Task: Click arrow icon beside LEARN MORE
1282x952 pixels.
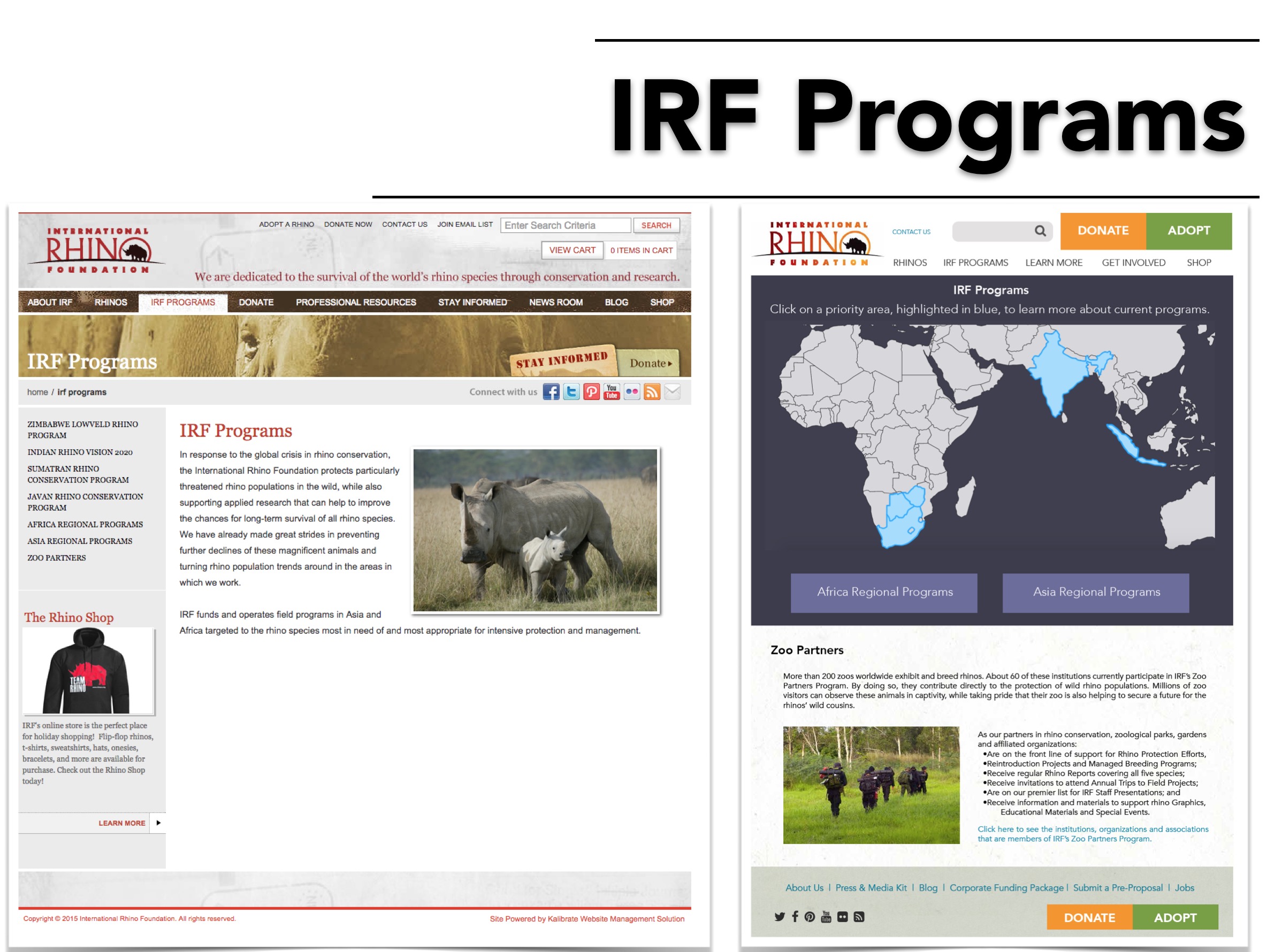Action: [x=158, y=823]
